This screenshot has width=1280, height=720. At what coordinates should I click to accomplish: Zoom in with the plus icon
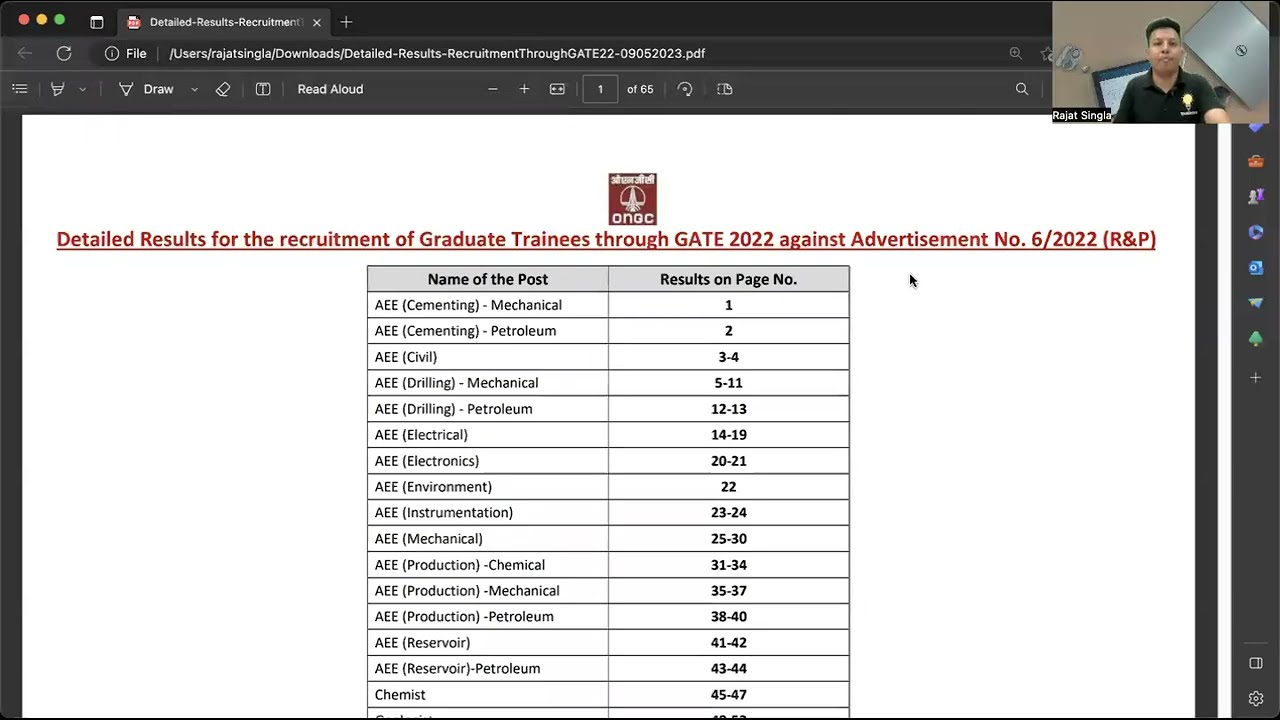pos(524,89)
